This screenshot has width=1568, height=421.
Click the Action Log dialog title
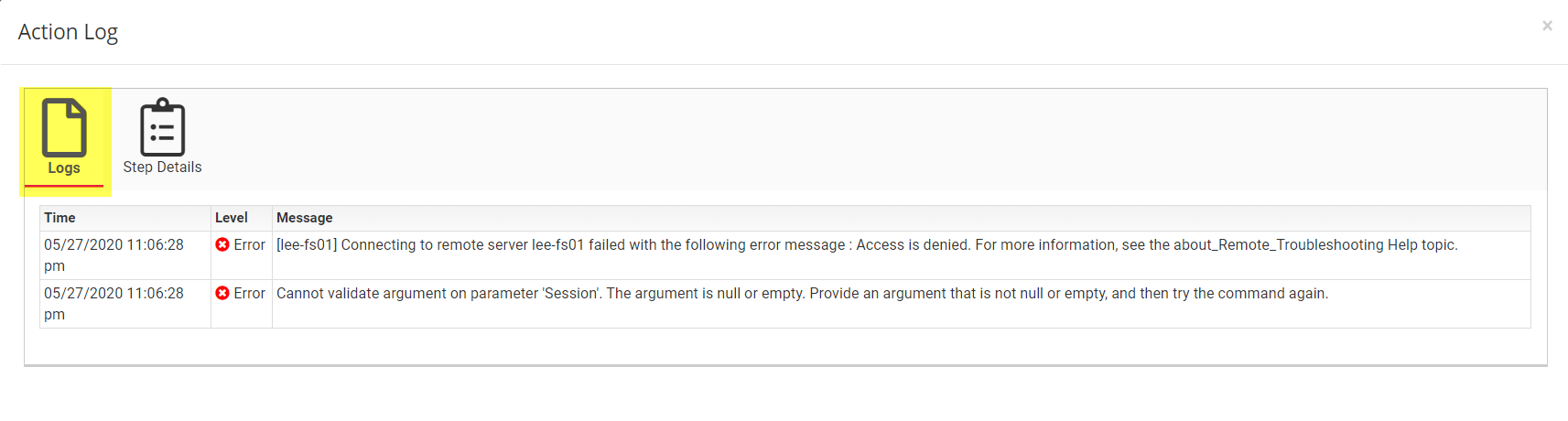pyautogui.click(x=68, y=32)
